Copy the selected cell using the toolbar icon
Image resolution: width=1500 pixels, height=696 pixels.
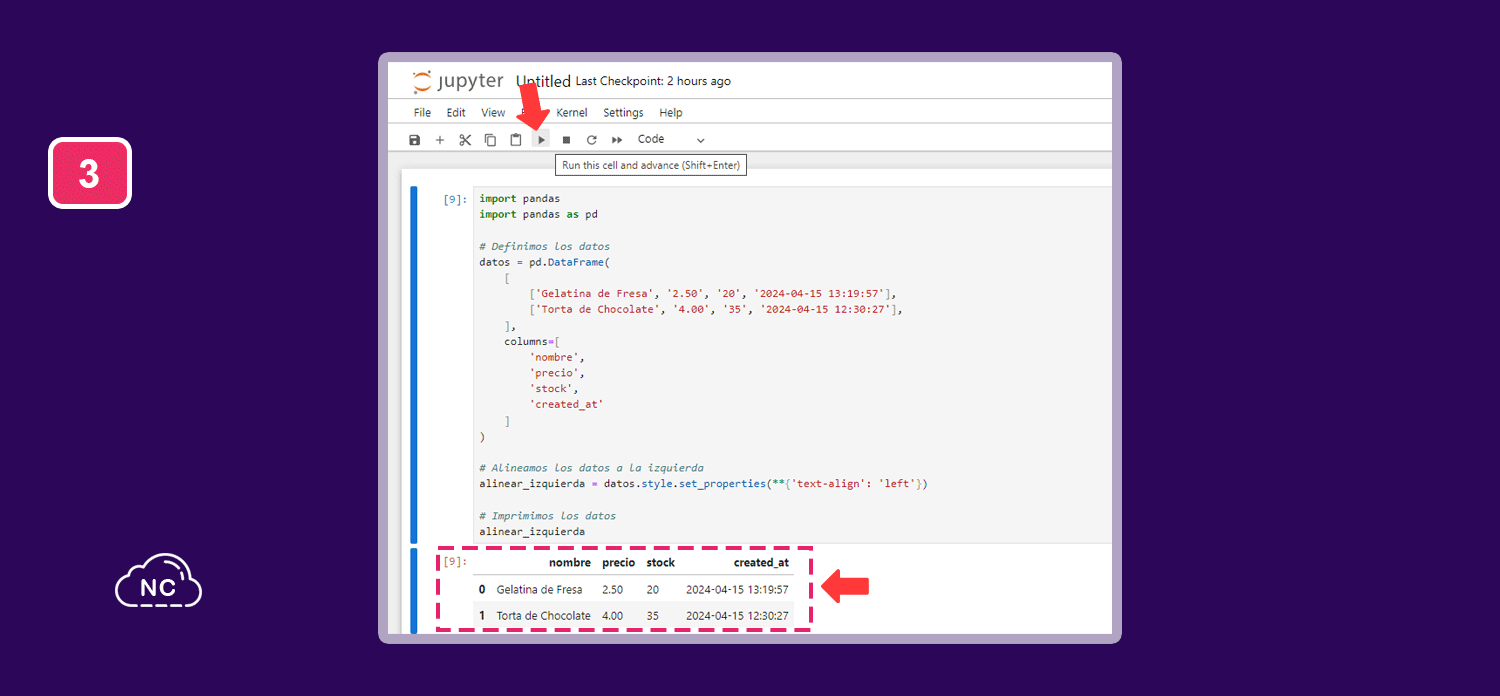tap(490, 140)
